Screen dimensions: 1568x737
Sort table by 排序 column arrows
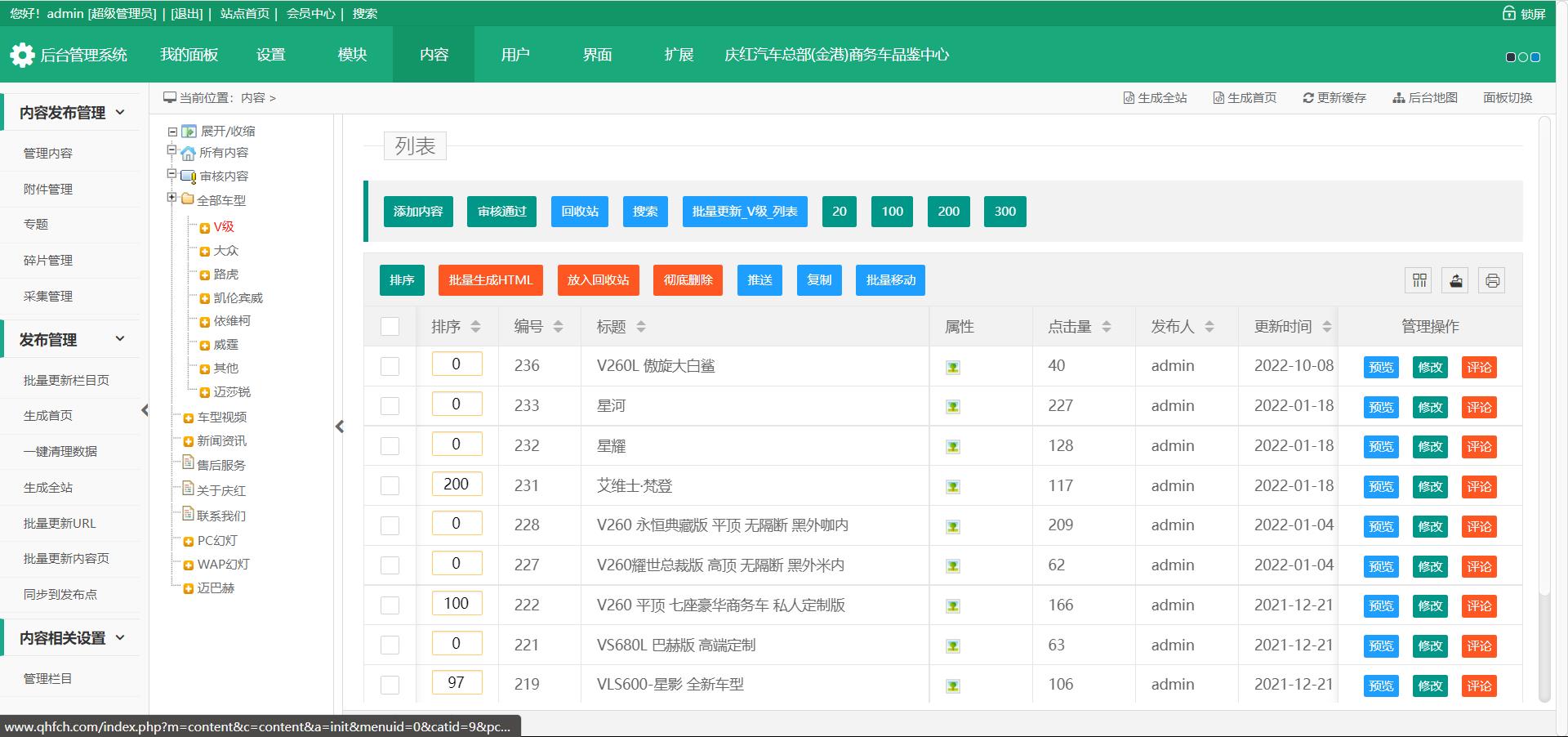[475, 327]
